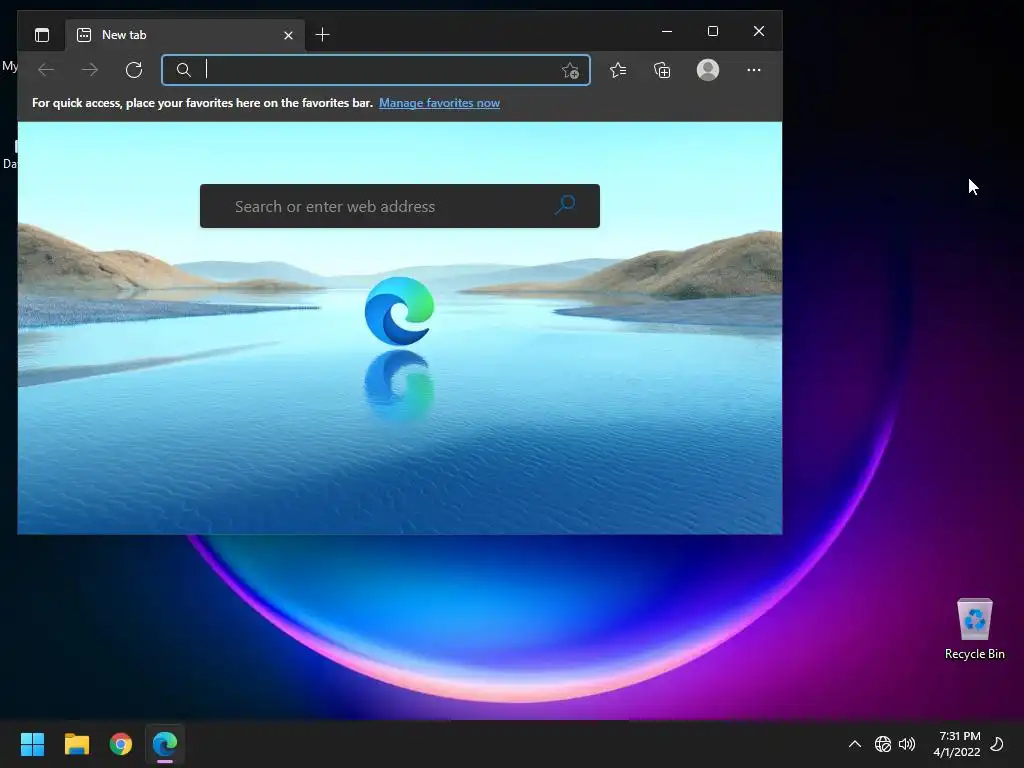Launch Google Chrome from taskbar

pyautogui.click(x=121, y=744)
